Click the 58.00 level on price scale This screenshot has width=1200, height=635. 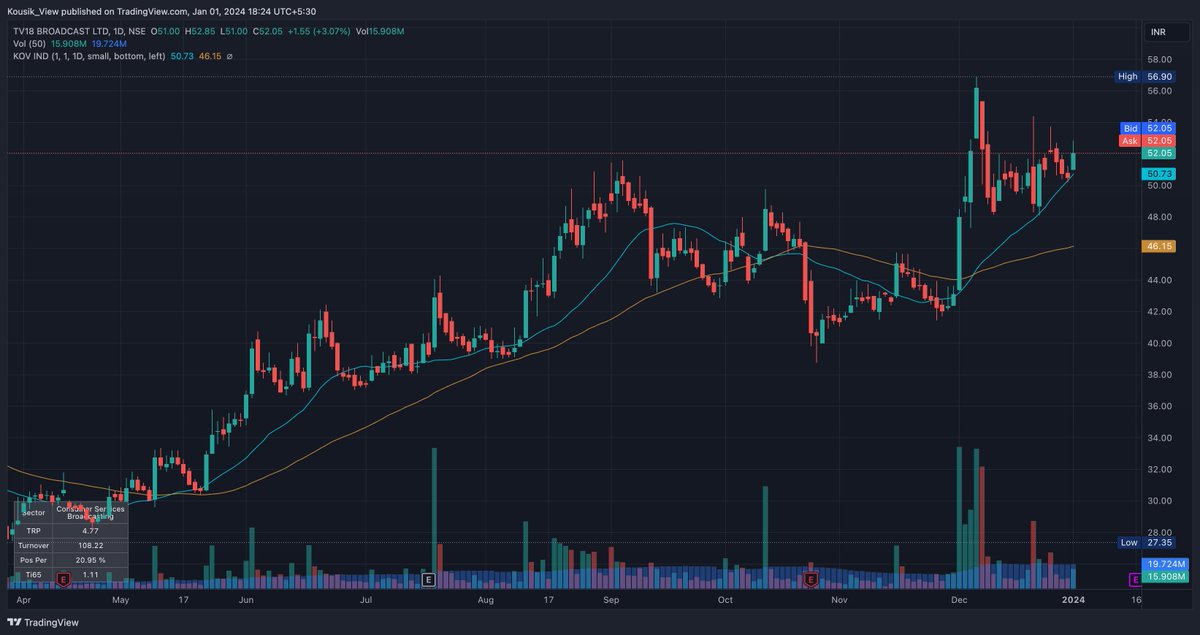pyautogui.click(x=1159, y=59)
